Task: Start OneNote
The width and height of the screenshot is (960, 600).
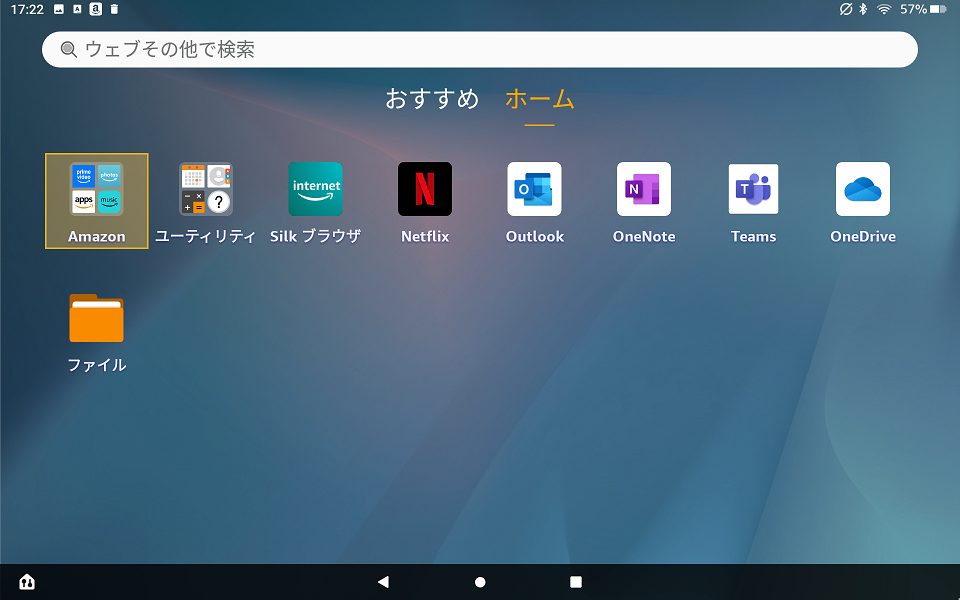Action: pyautogui.click(x=643, y=189)
